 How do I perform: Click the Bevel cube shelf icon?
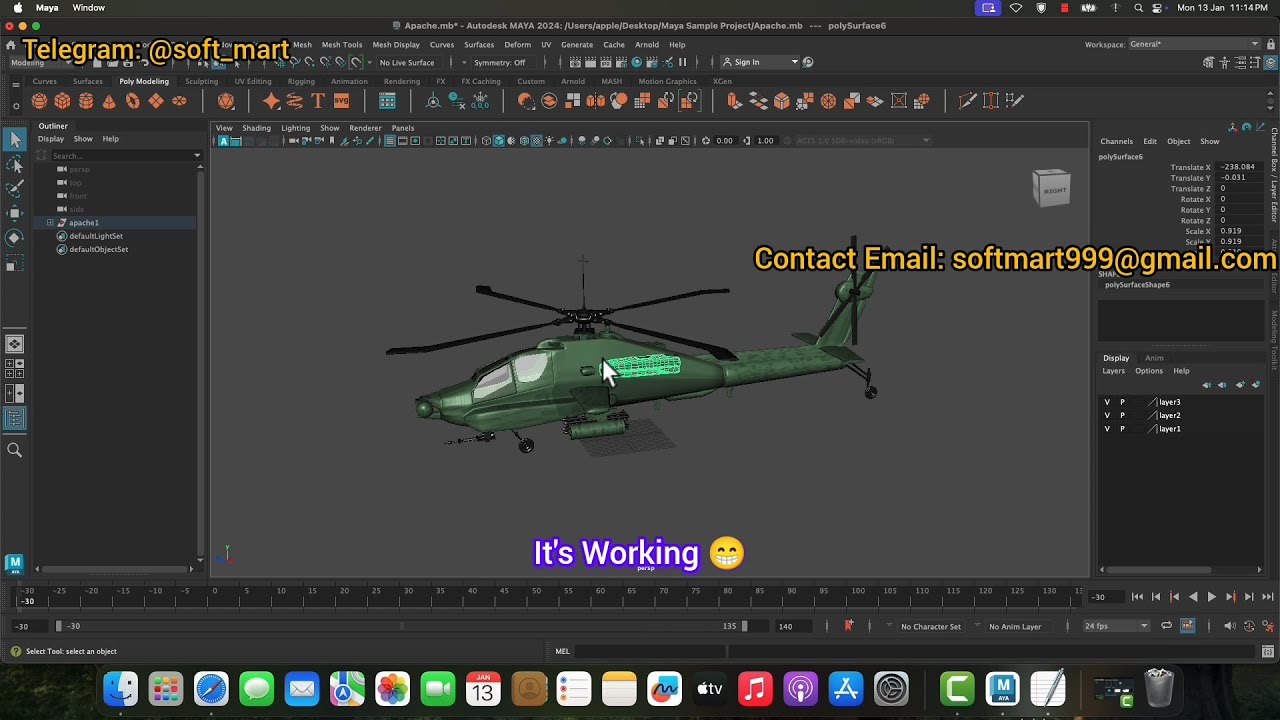tap(782, 101)
